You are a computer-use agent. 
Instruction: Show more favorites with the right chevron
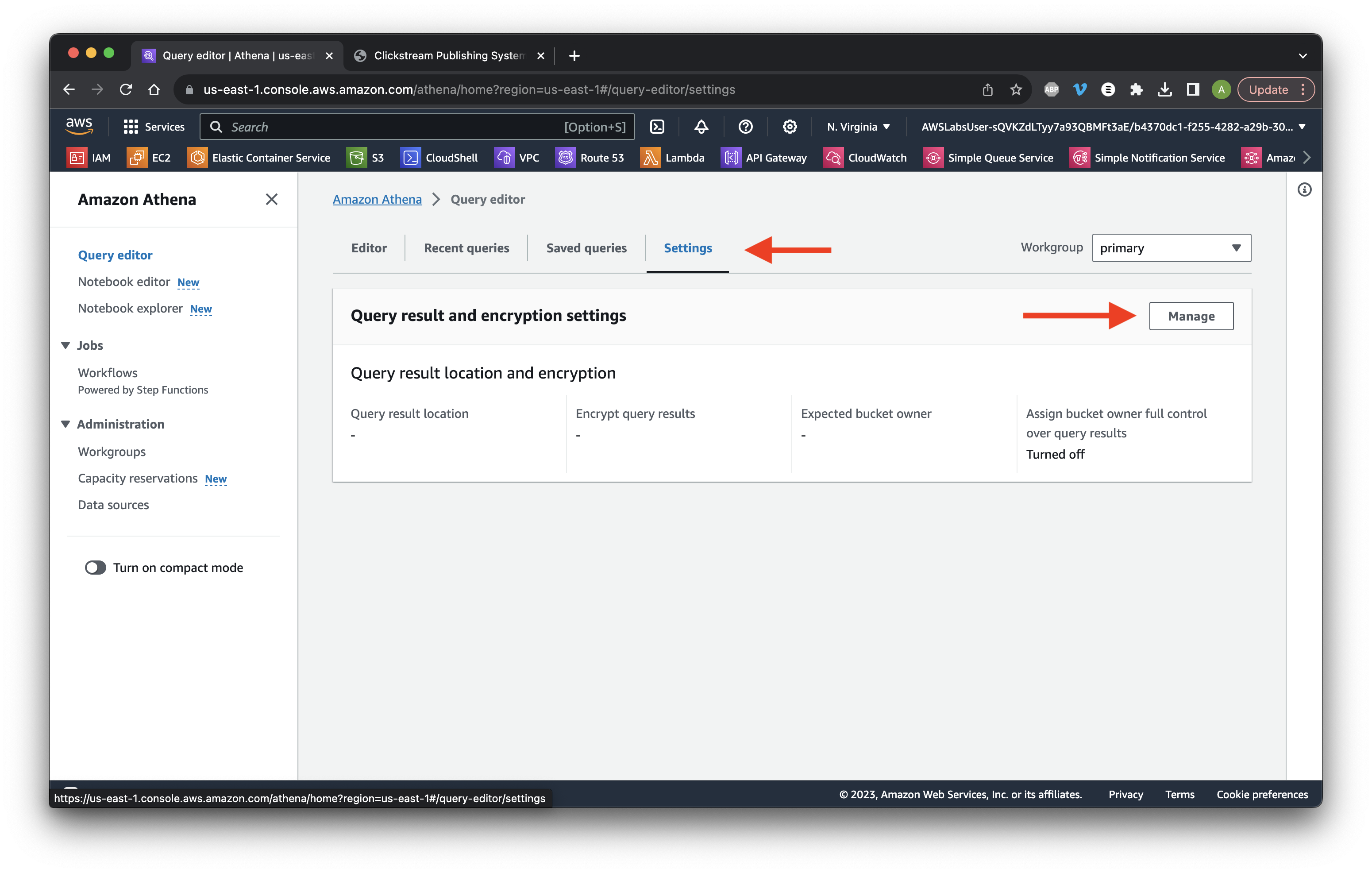tap(1307, 157)
